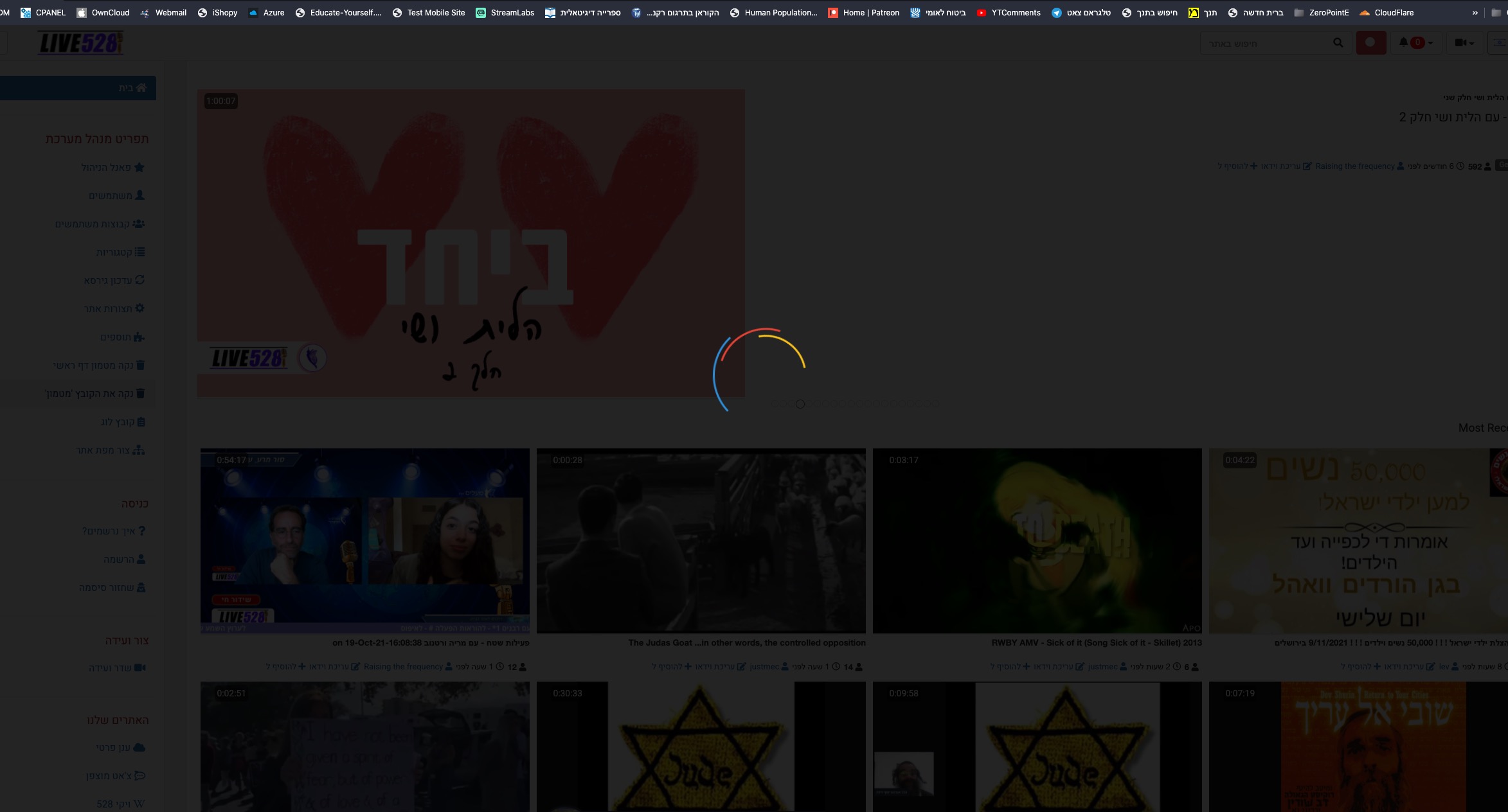Click the puzzle icon for תוספים (plugins)
The width and height of the screenshot is (1508, 812).
140,337
